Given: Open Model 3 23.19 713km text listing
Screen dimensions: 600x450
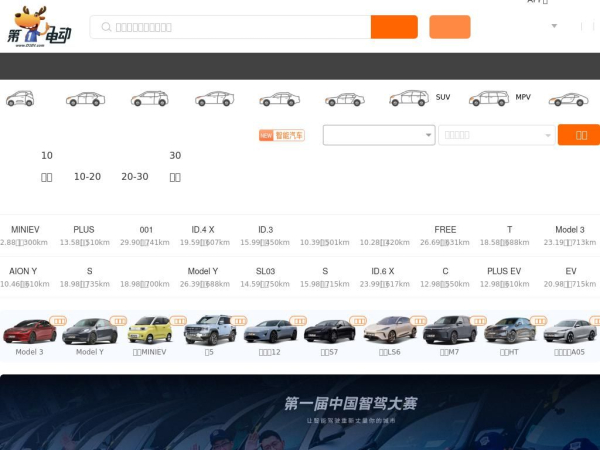Looking at the screenshot, I should tap(570, 235).
